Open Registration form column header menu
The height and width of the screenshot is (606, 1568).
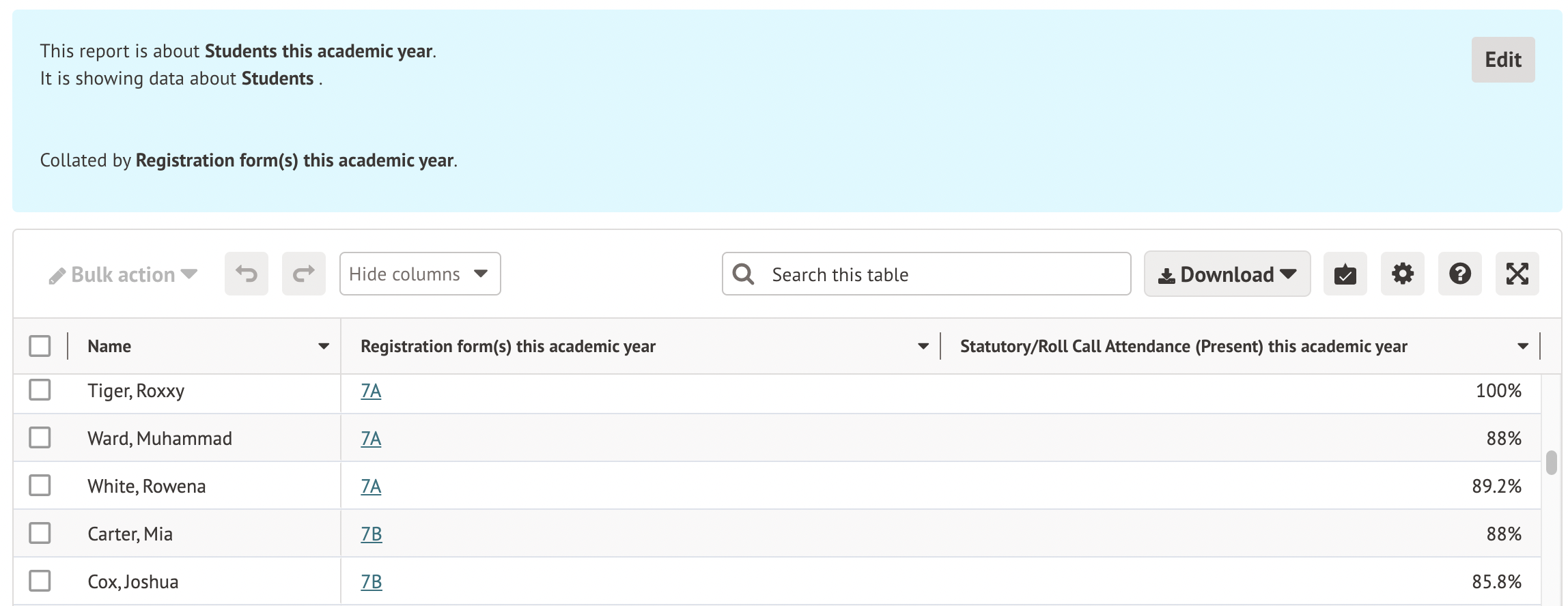923,347
